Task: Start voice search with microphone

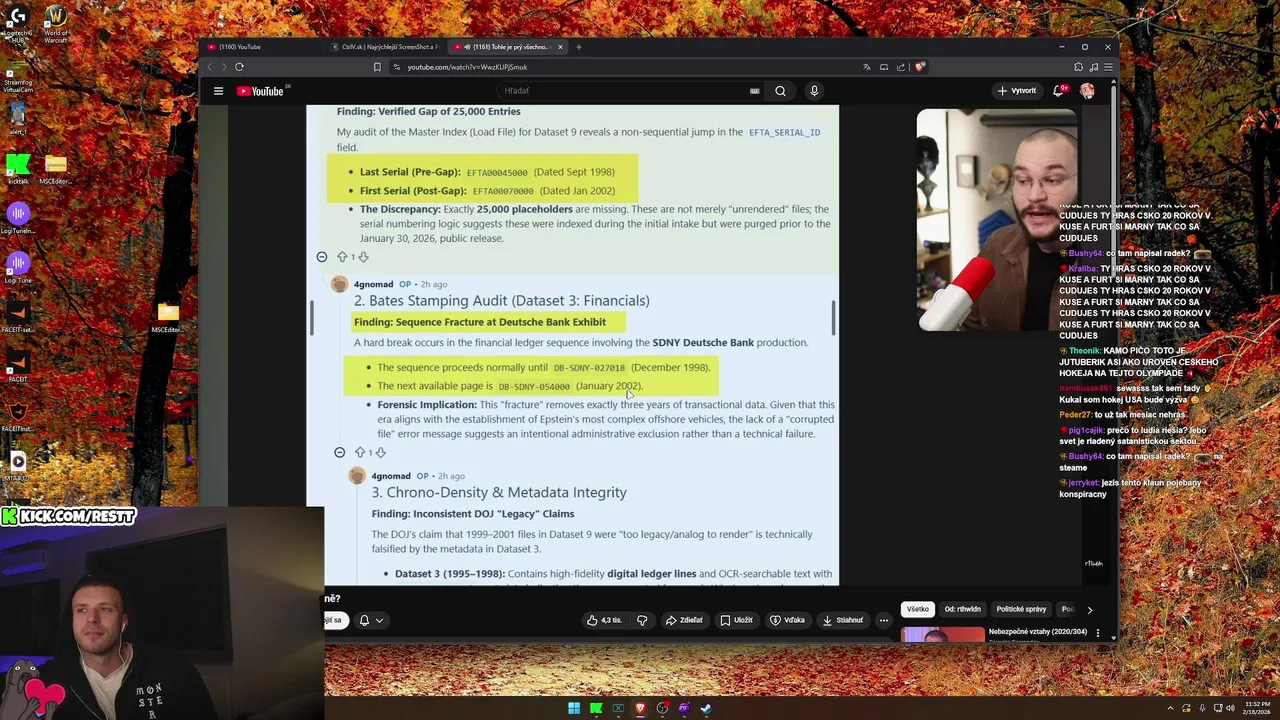Action: [x=814, y=91]
